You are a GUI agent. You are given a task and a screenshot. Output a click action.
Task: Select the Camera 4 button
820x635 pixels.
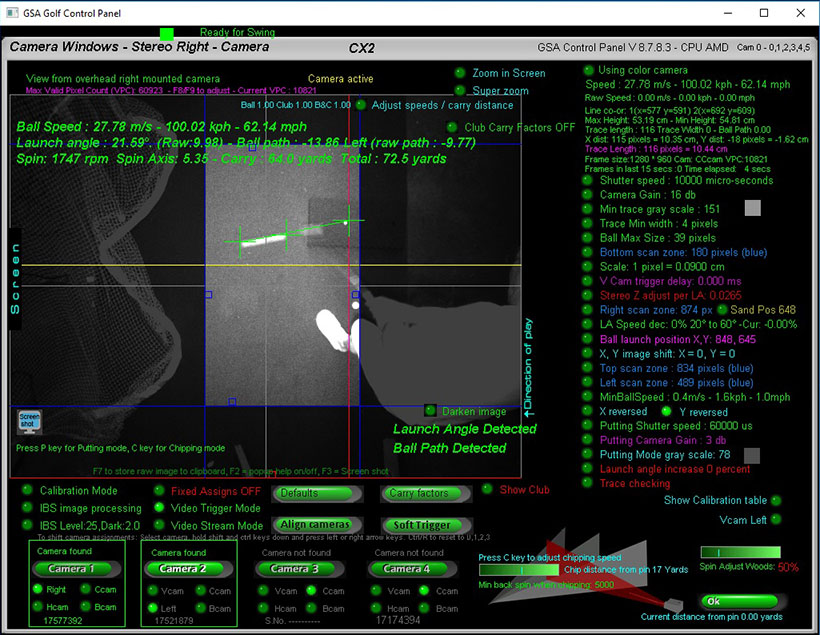coord(412,569)
